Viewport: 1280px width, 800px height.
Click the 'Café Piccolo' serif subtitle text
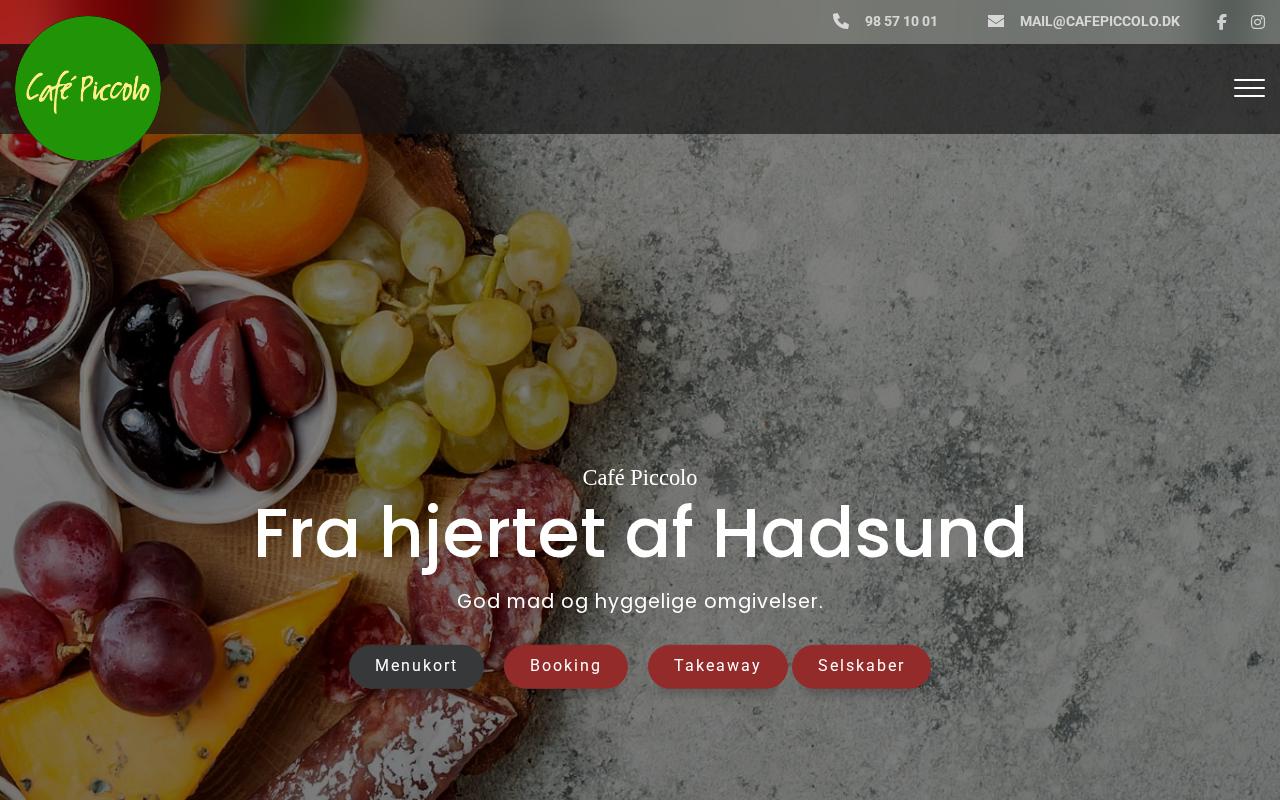[x=640, y=478]
